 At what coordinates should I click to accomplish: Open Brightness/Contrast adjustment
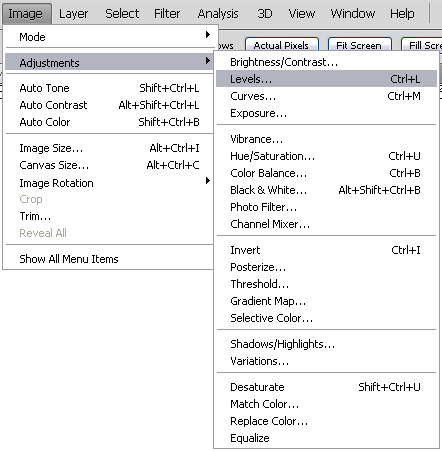tap(326, 62)
